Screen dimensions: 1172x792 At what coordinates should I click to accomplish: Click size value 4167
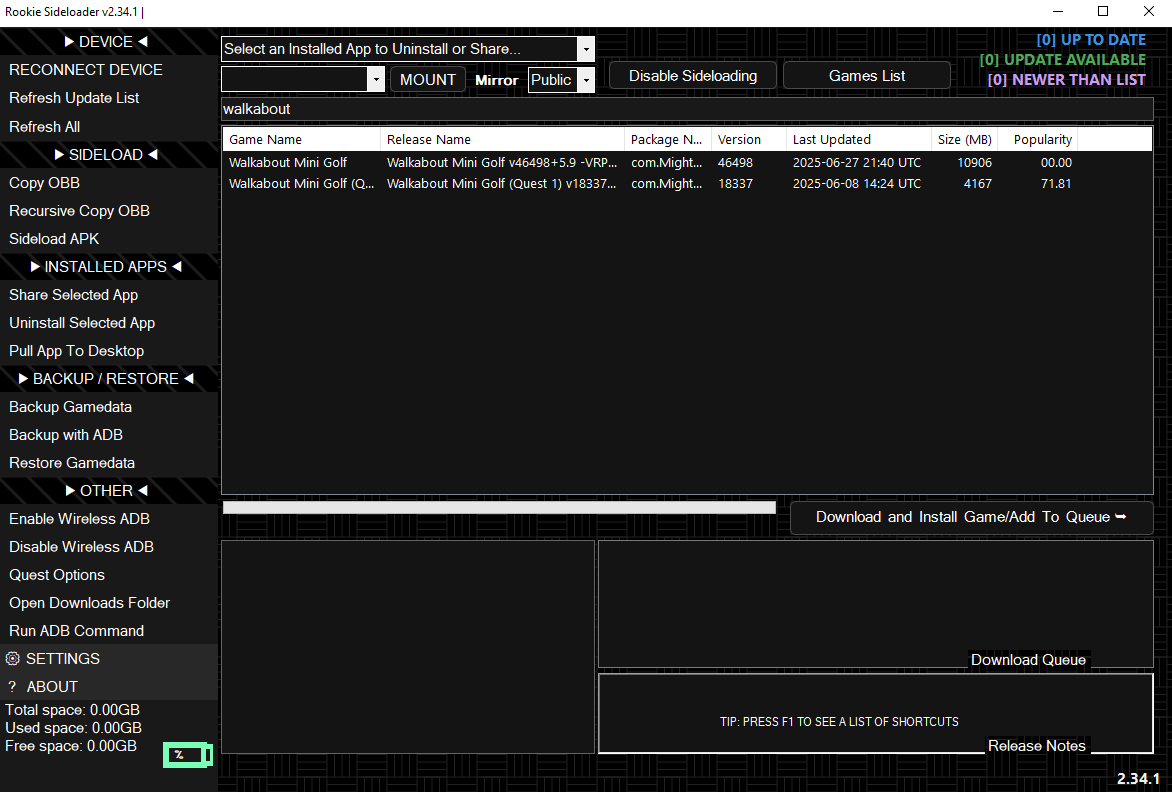(x=978, y=183)
